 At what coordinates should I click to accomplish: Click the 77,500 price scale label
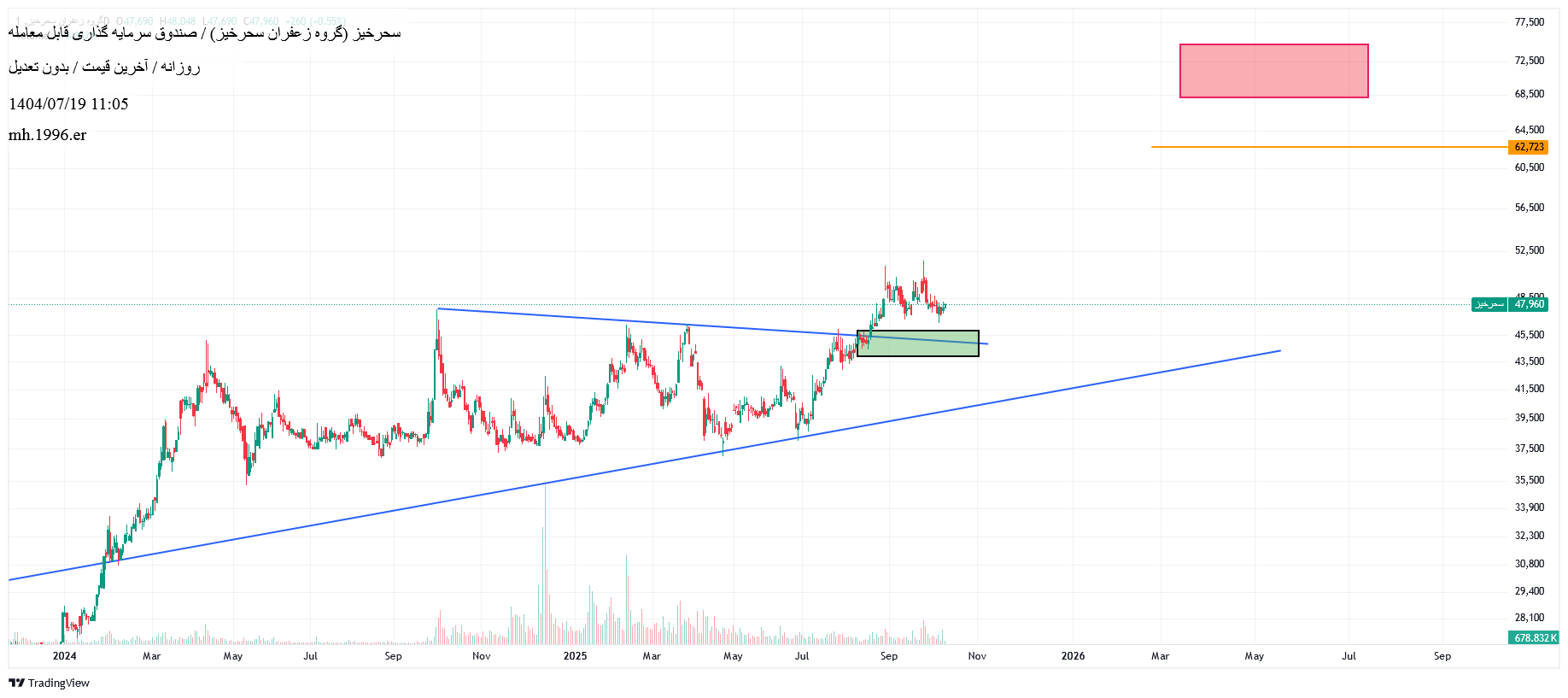click(x=1529, y=22)
